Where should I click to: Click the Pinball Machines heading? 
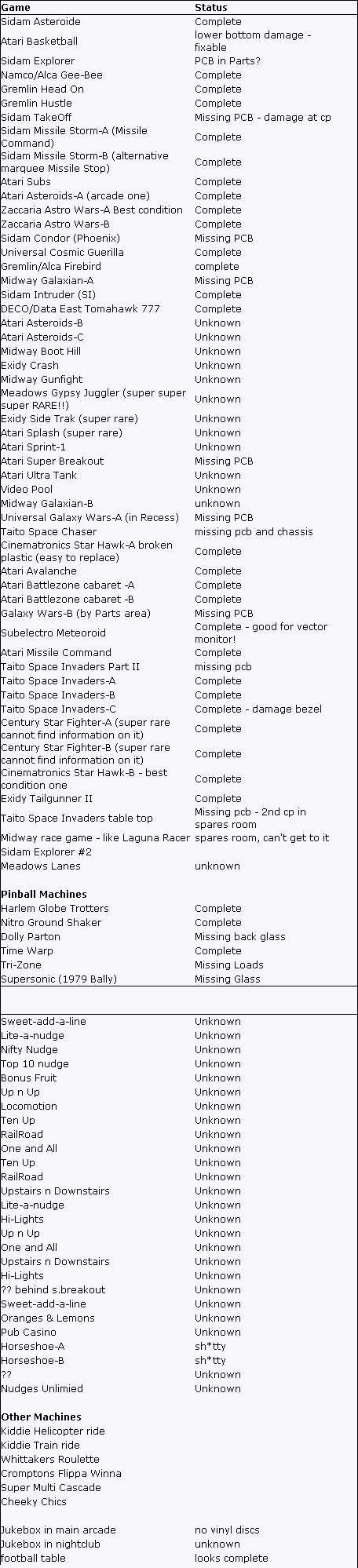[44, 894]
